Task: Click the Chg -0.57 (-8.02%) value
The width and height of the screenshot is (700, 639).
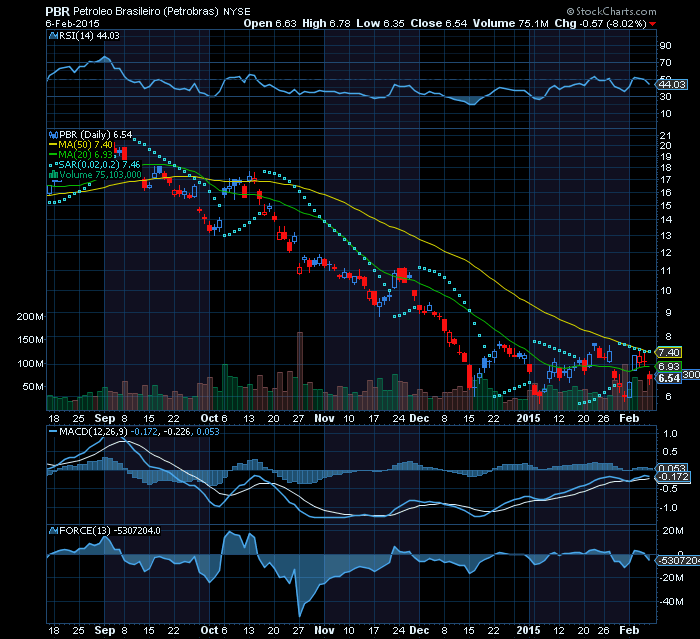Action: coord(600,23)
